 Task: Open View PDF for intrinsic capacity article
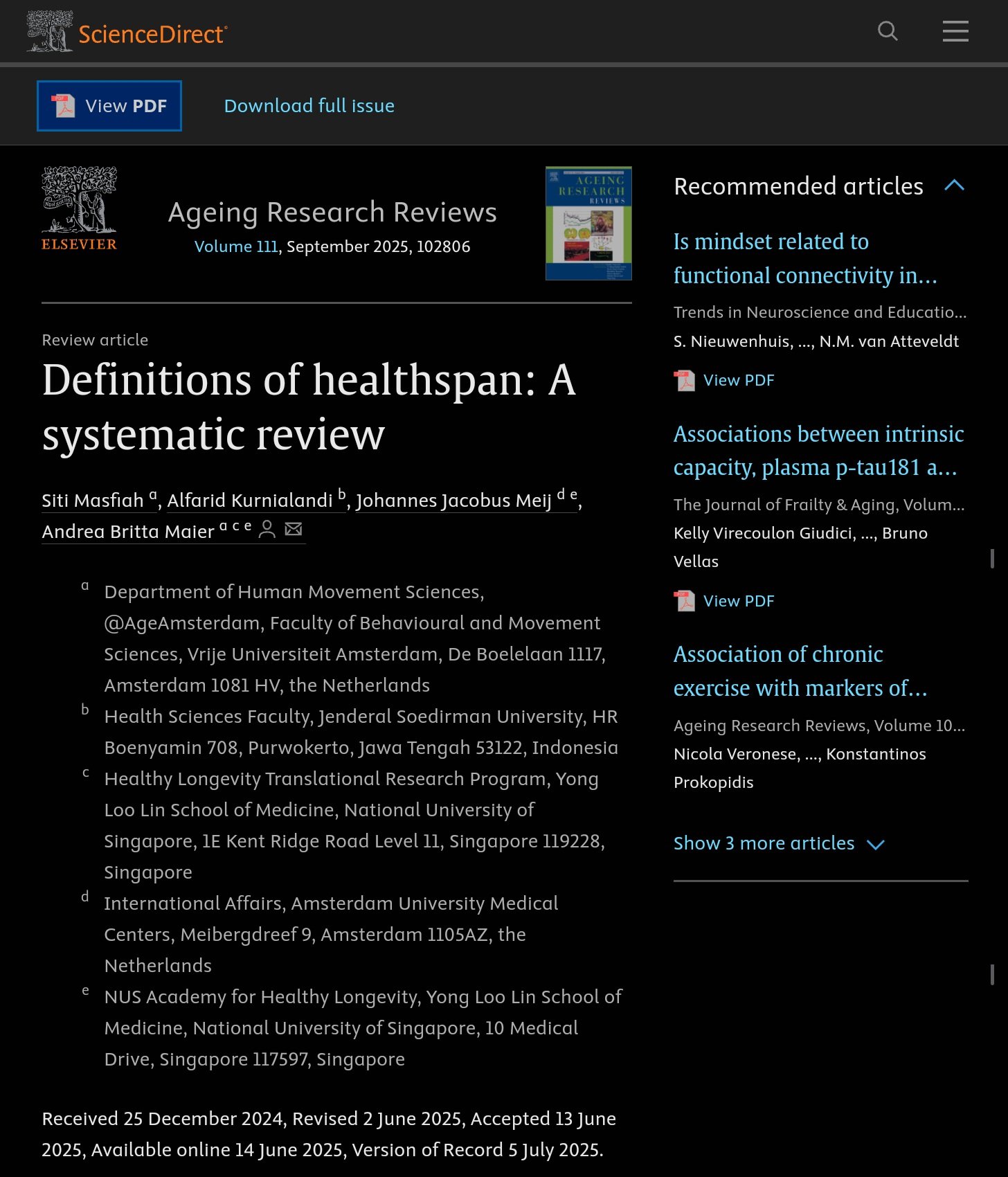coord(739,601)
